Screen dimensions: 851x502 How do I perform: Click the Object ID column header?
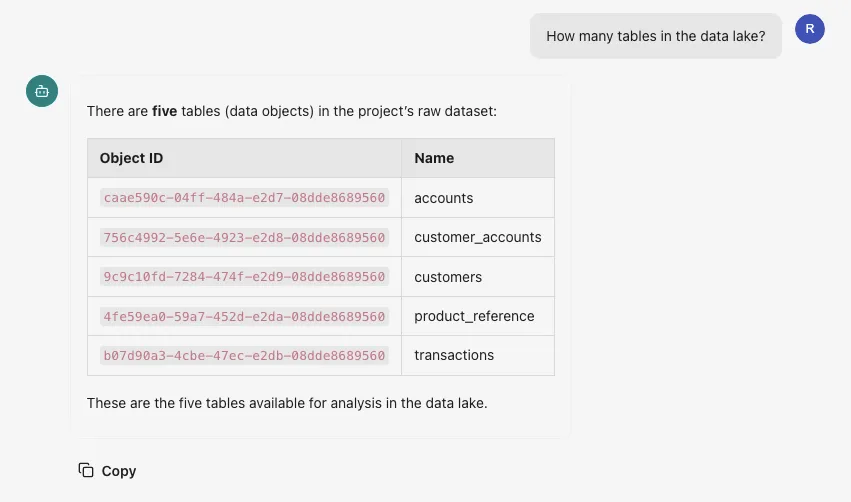click(x=131, y=158)
